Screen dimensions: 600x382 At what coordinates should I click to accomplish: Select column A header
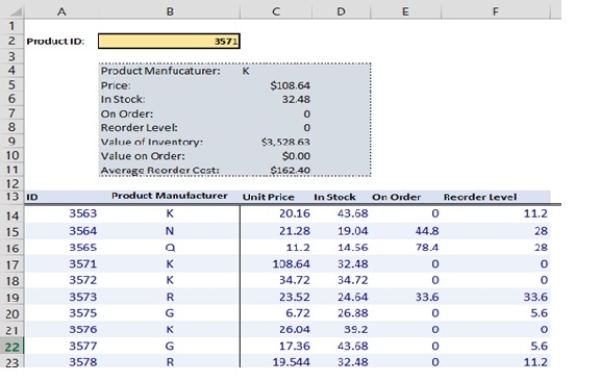62,11
